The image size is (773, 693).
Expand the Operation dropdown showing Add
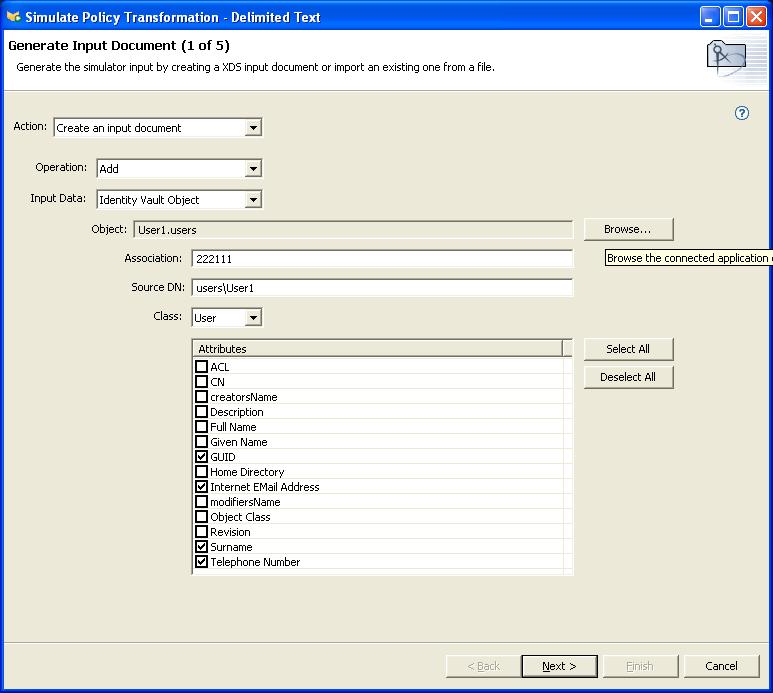pos(253,169)
